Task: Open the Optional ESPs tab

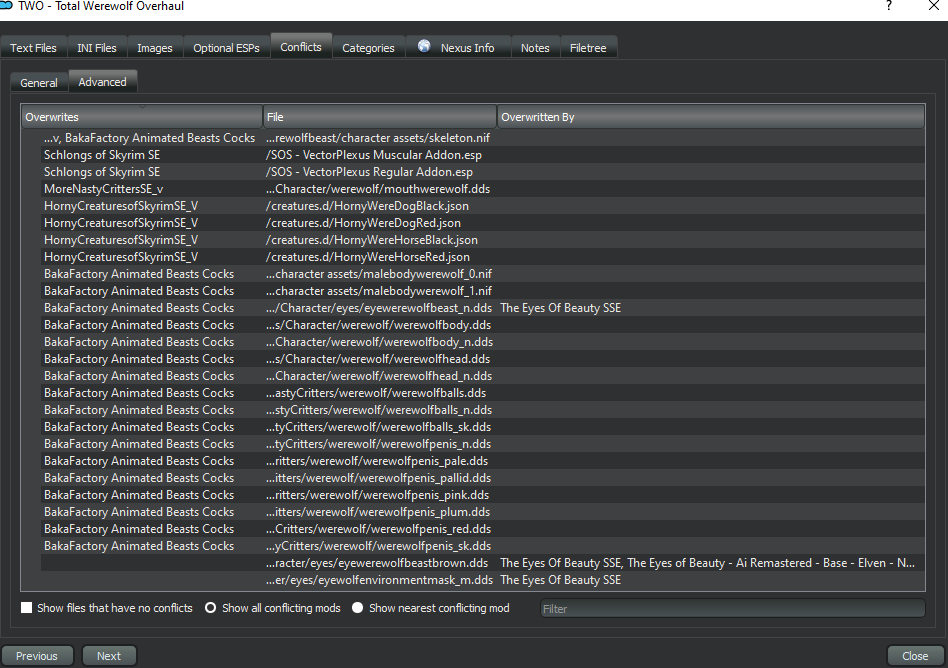Action: click(x=226, y=48)
